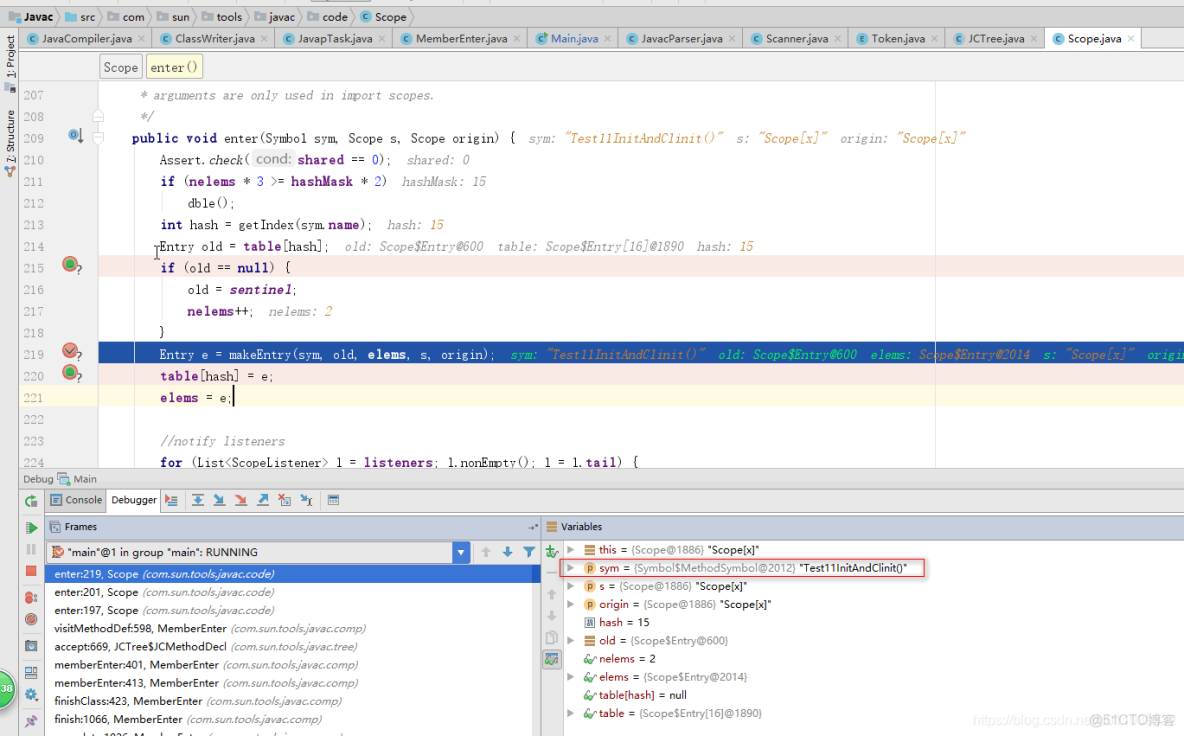Stop the debug session with red square
Viewport: 1184px width, 736px height.
(31, 571)
